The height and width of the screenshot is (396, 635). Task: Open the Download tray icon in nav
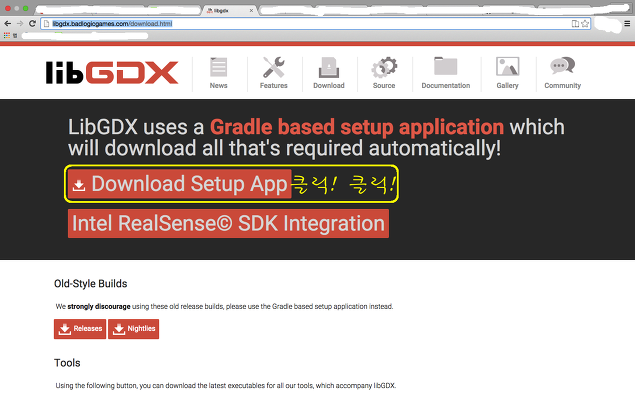tap(329, 67)
